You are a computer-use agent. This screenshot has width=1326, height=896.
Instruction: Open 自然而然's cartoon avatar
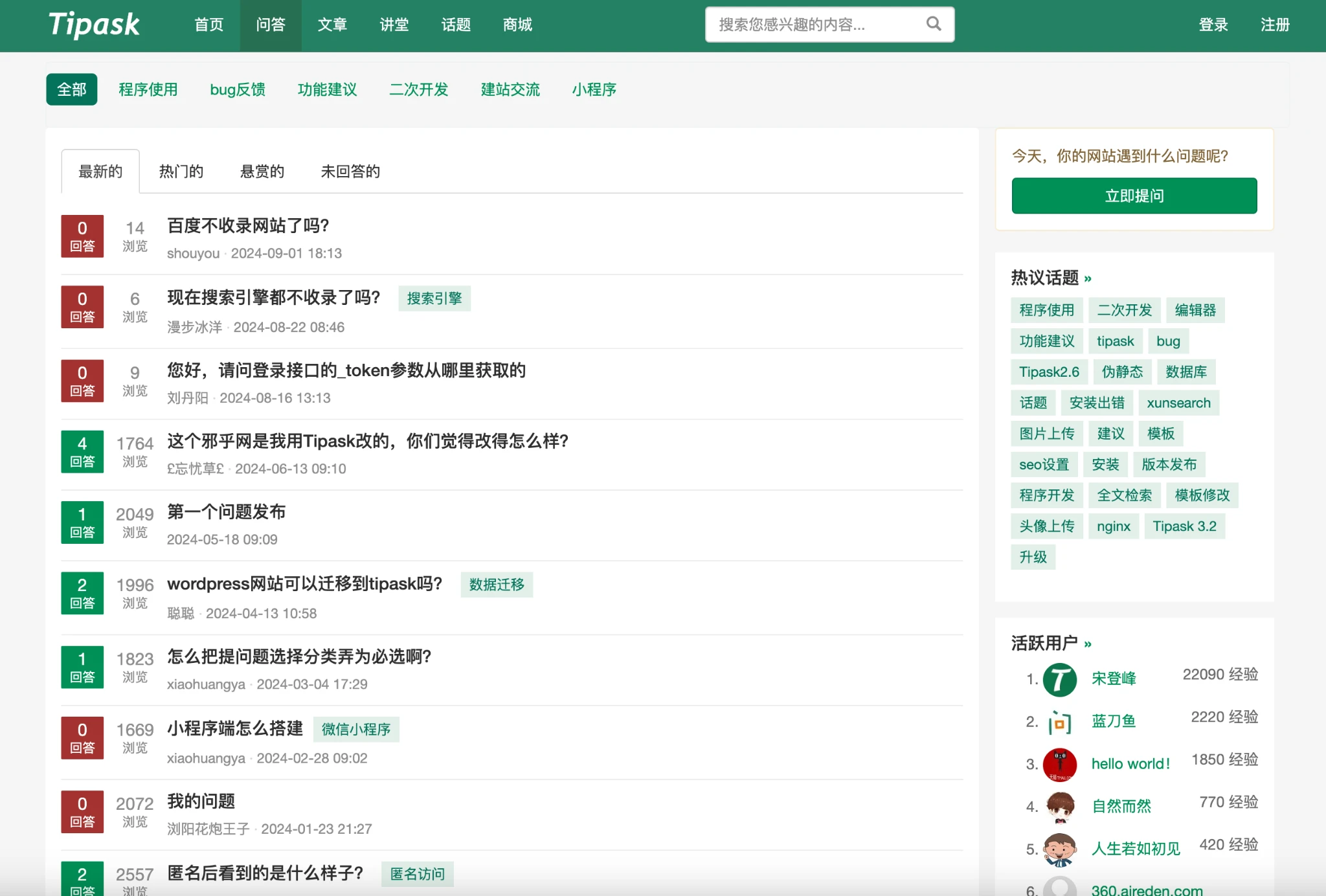[1060, 807]
